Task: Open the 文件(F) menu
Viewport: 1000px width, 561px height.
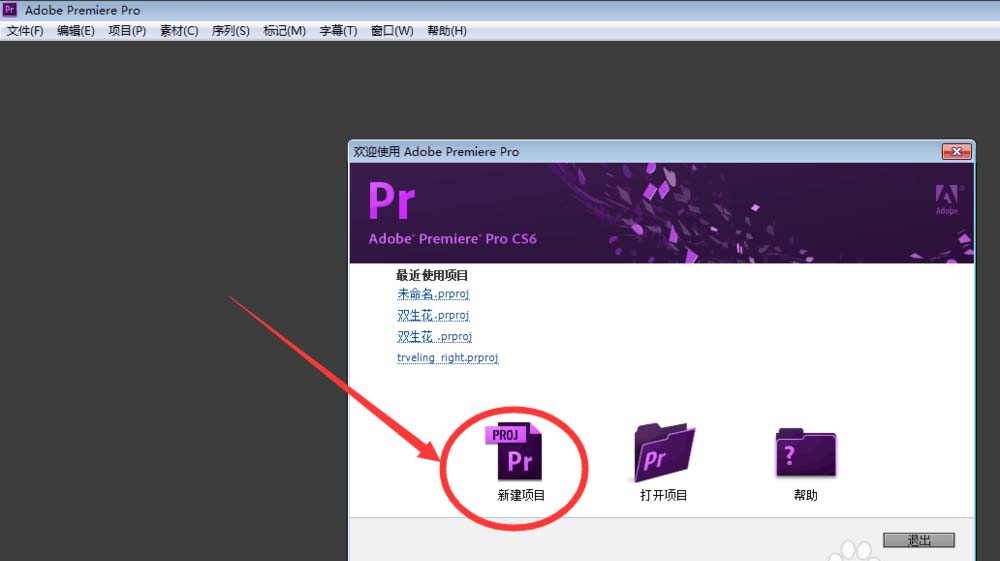Action: coord(25,31)
